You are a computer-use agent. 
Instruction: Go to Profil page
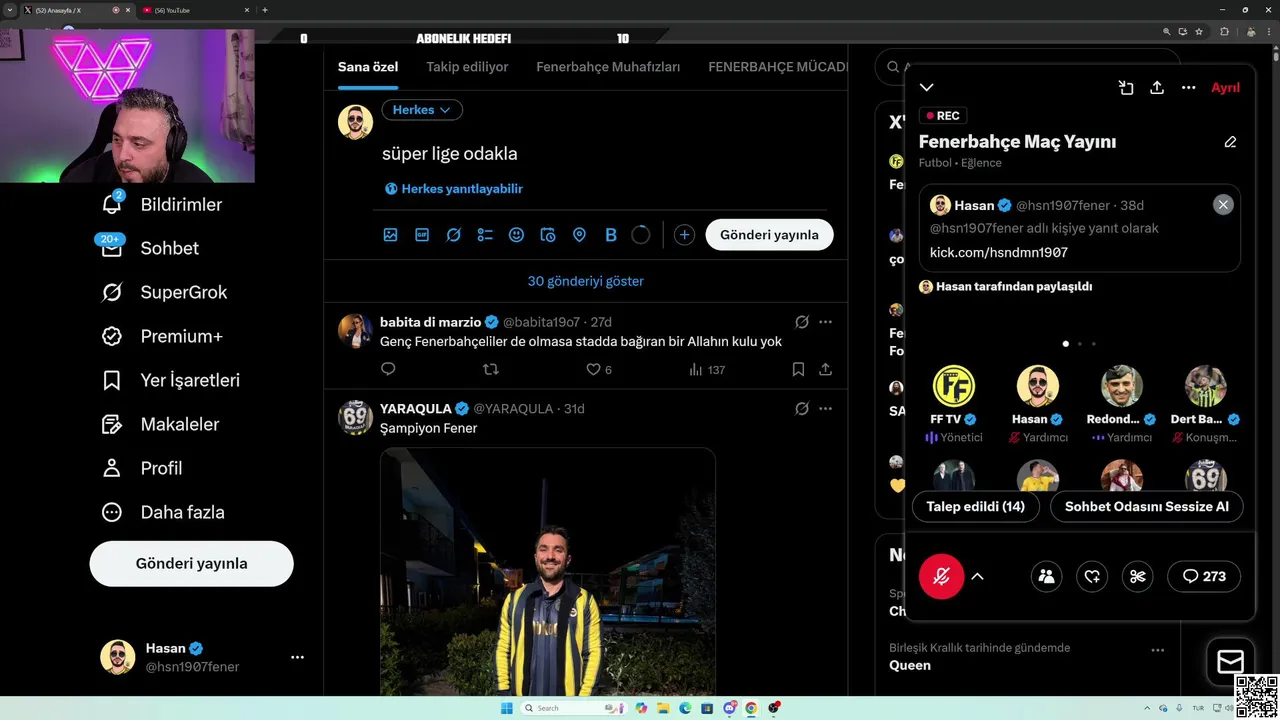point(142,468)
